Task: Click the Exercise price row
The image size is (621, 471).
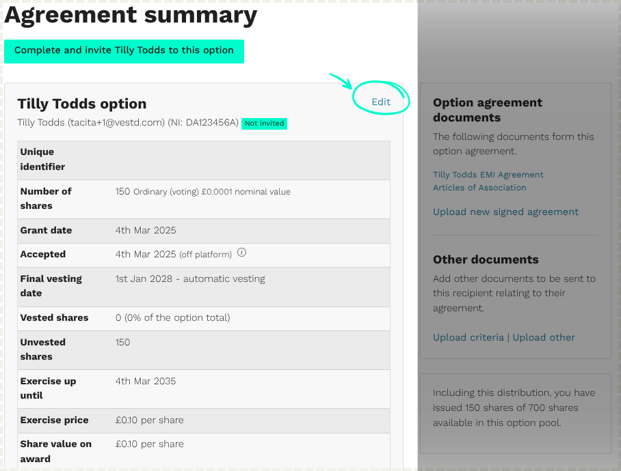Action: coord(204,420)
